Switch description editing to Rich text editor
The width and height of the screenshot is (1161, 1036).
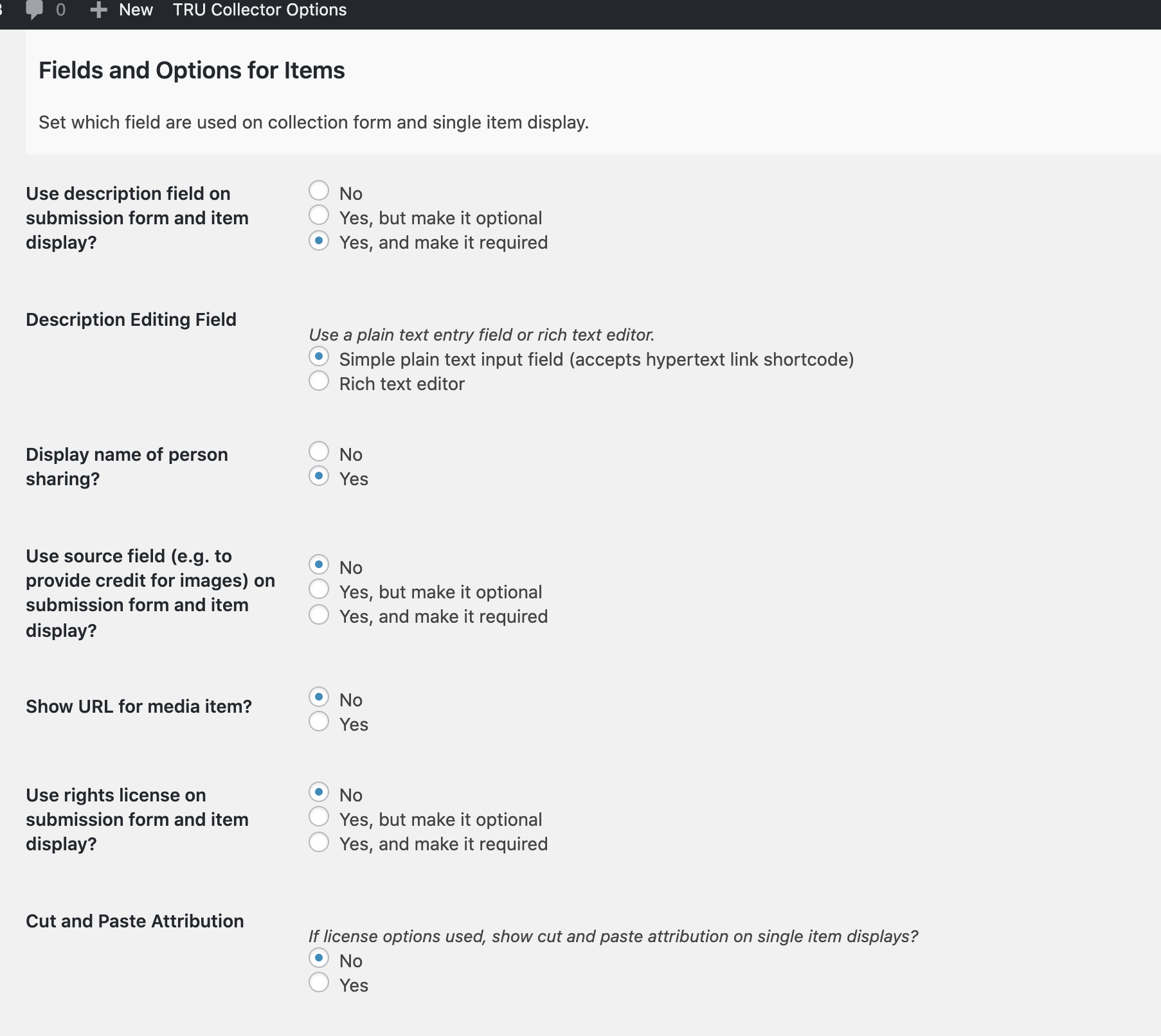319,381
